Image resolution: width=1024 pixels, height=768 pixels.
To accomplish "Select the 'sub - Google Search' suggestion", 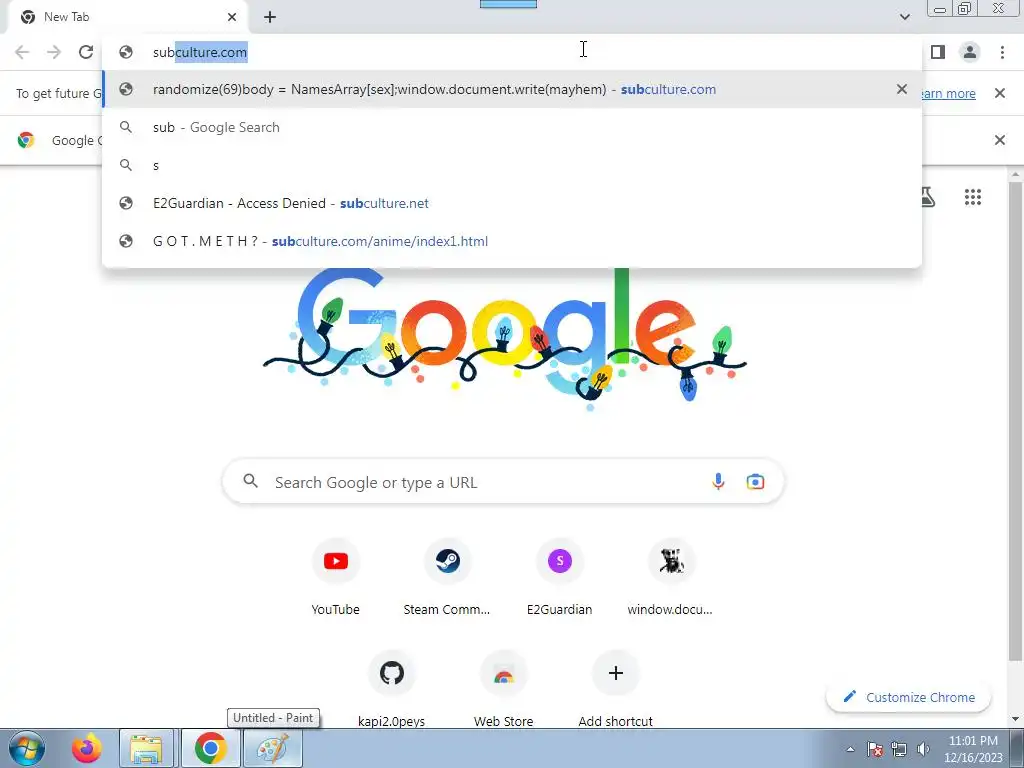I will coord(512,127).
